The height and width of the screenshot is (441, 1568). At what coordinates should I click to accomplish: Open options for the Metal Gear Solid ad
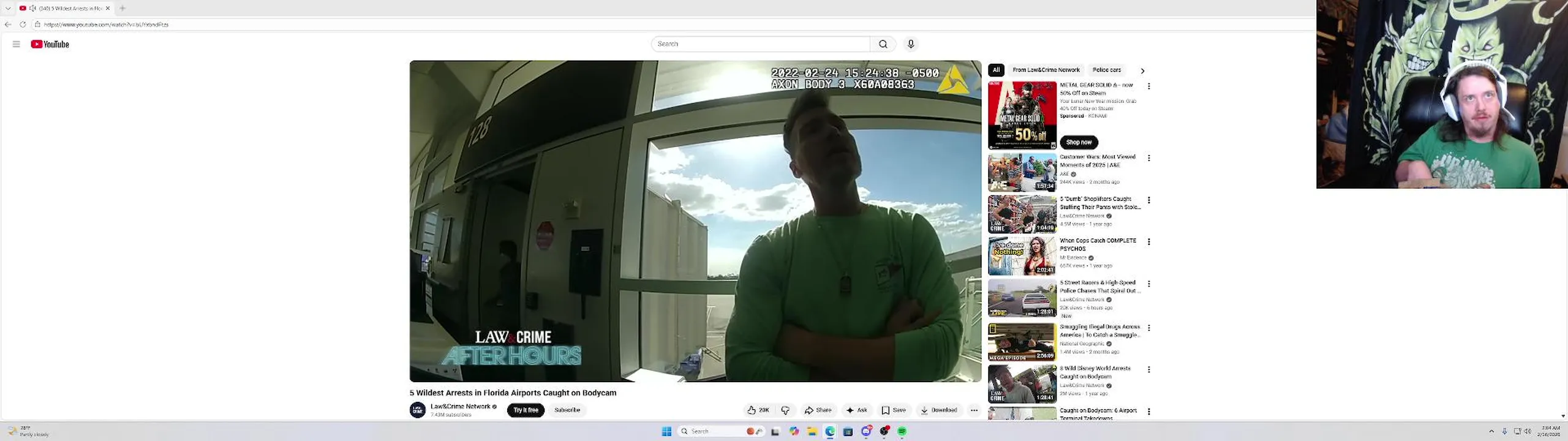point(1148,86)
